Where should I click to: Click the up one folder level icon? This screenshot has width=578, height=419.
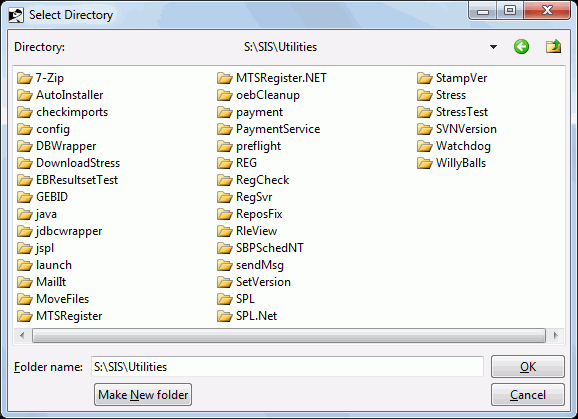553,47
